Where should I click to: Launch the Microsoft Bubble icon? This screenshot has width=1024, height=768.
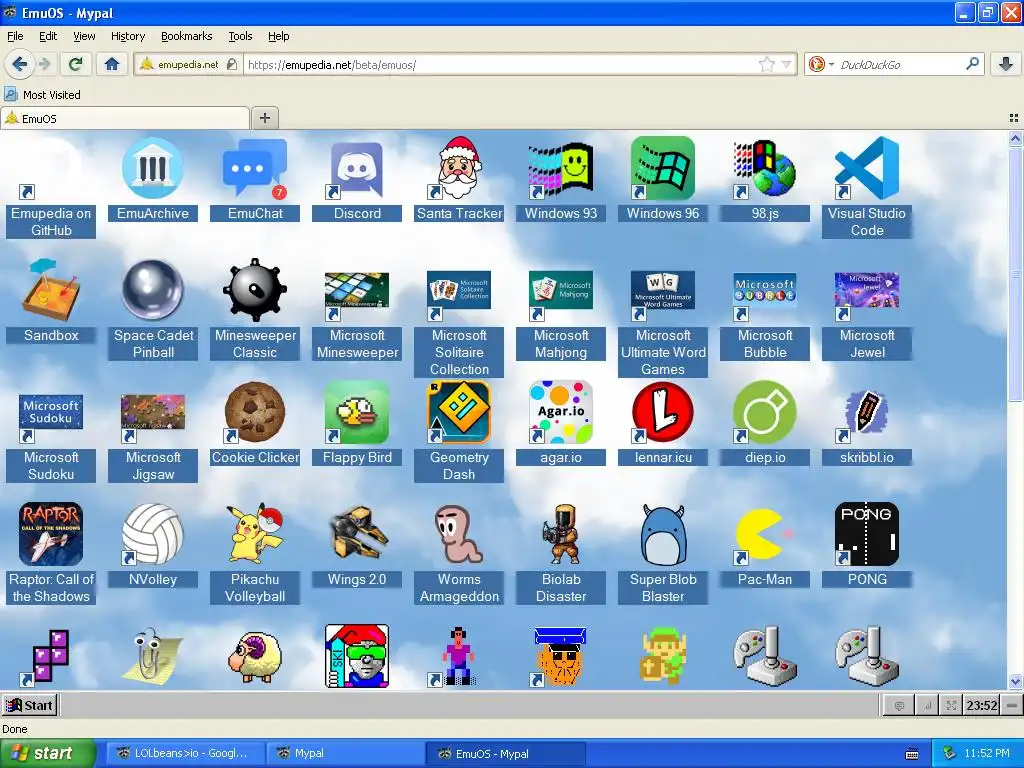(x=765, y=296)
